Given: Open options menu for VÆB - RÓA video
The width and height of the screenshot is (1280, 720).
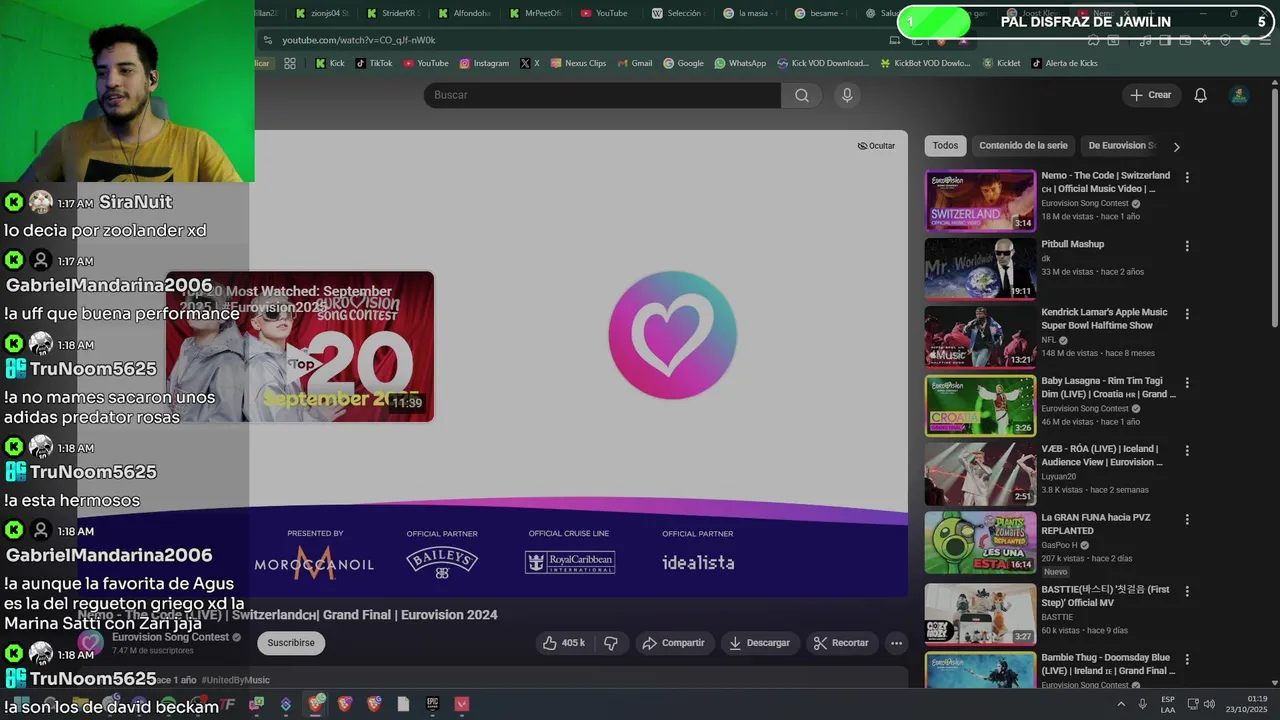Looking at the screenshot, I should (1187, 450).
